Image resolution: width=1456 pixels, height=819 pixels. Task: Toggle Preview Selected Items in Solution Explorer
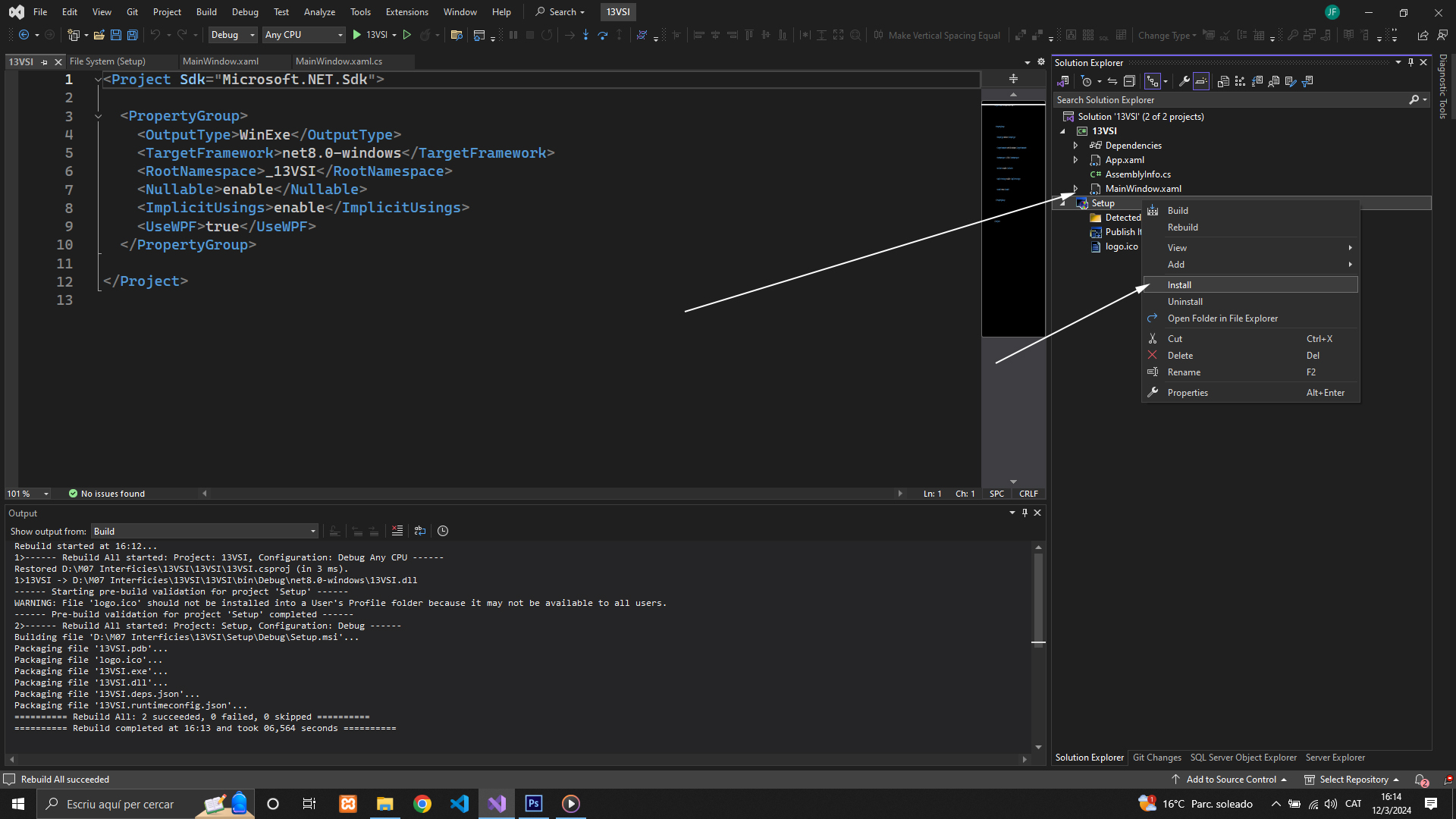[x=1201, y=81]
